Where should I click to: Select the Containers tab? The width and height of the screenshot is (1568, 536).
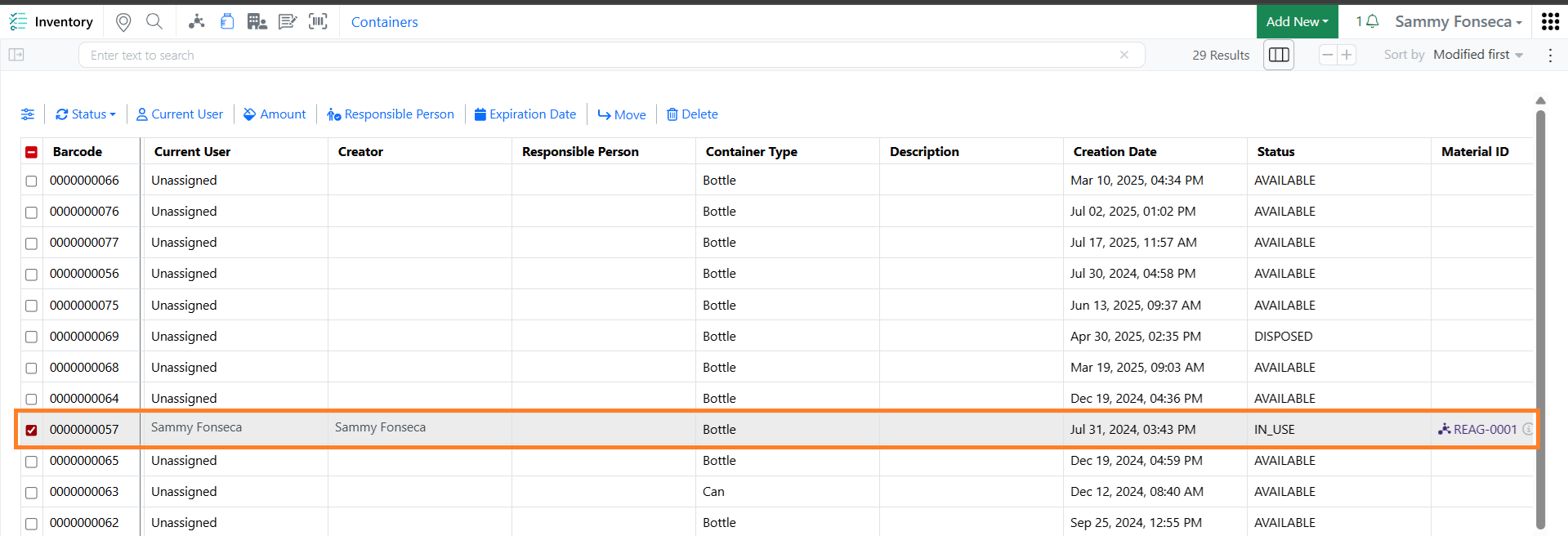(x=384, y=22)
